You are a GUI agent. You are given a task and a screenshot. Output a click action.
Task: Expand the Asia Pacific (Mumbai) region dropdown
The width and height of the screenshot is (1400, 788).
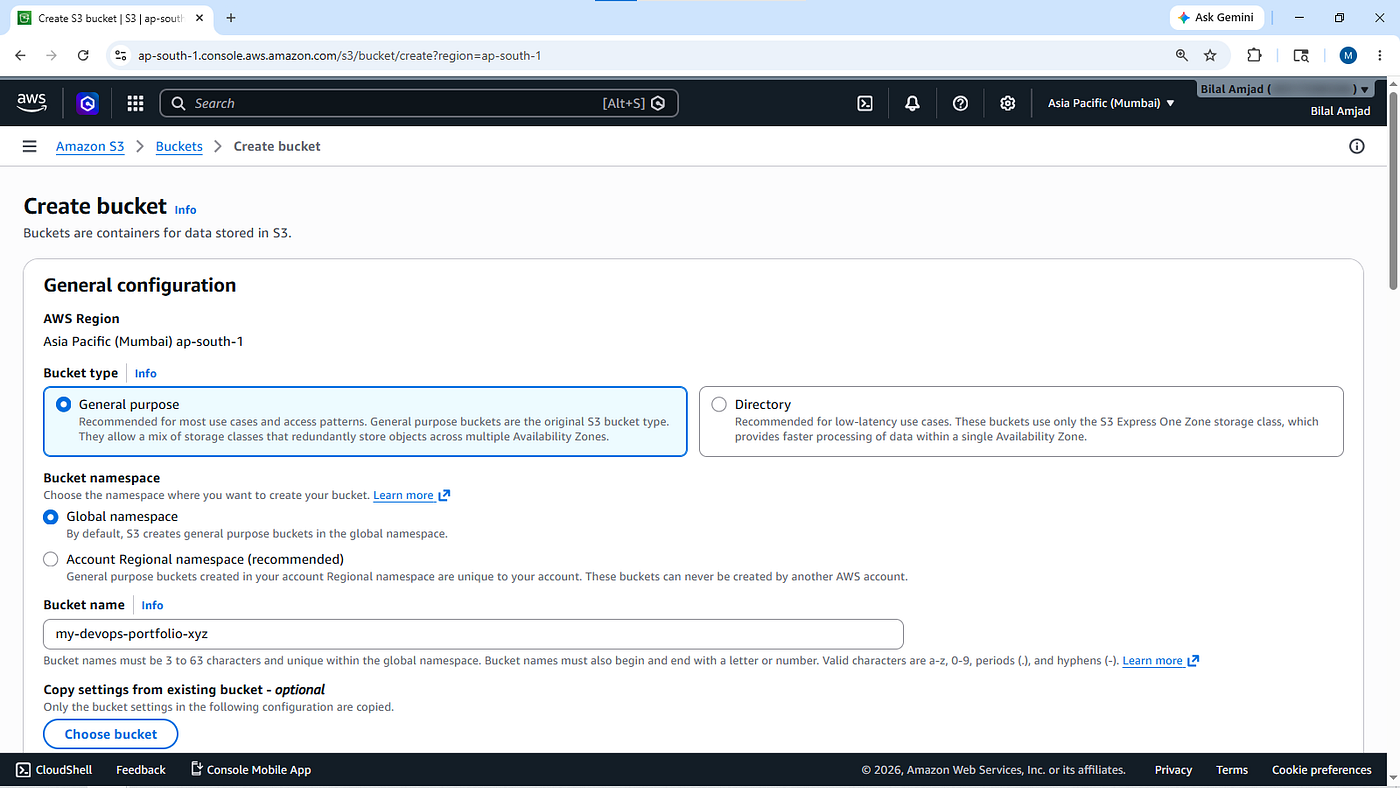[x=1111, y=103]
